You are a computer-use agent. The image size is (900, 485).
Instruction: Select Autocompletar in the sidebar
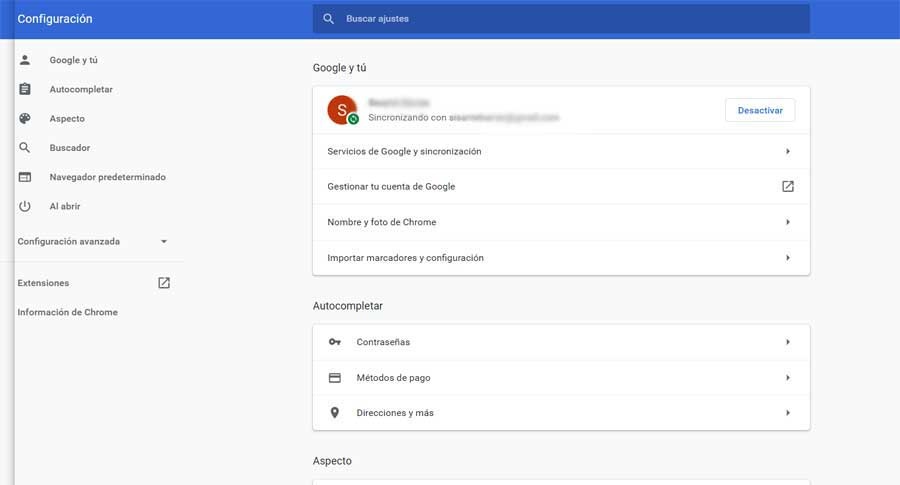(81, 89)
